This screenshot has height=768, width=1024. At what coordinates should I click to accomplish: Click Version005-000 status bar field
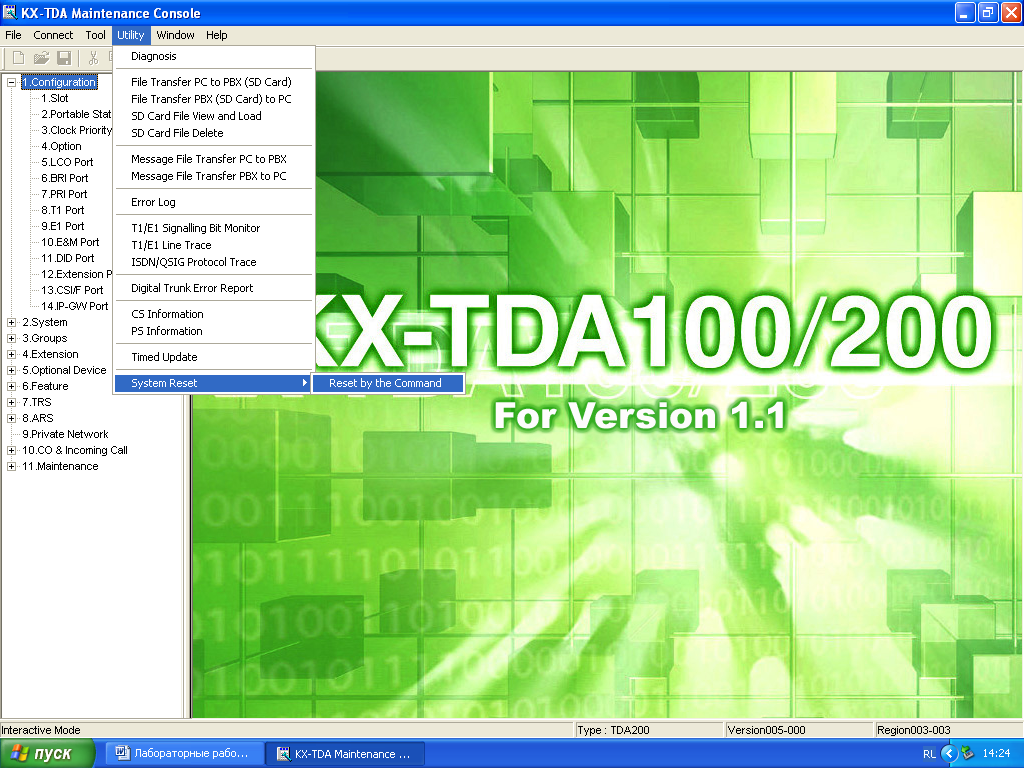[799, 730]
